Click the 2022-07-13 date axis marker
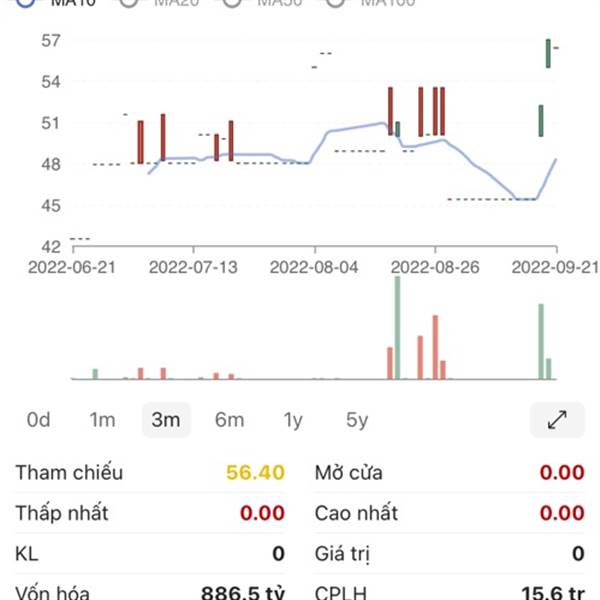The width and height of the screenshot is (600, 600). 193,267
